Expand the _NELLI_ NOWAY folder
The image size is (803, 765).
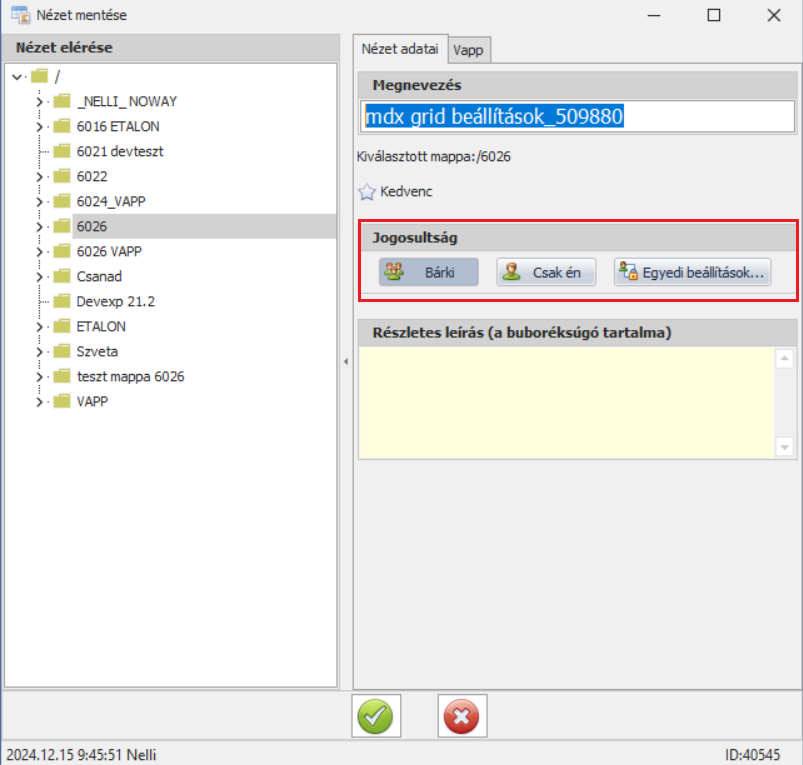click(x=40, y=102)
